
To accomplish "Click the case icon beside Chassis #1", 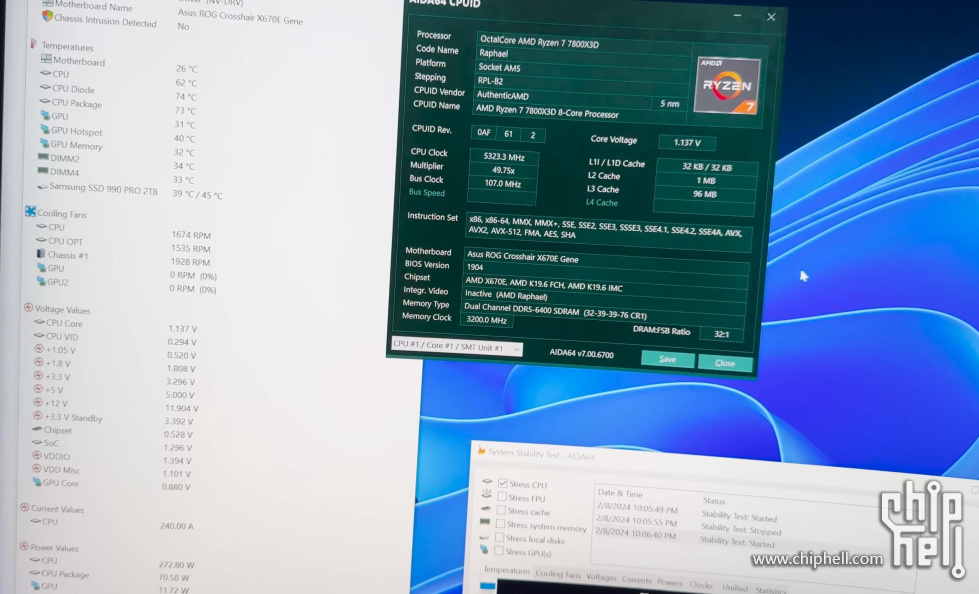I will click(x=41, y=254).
